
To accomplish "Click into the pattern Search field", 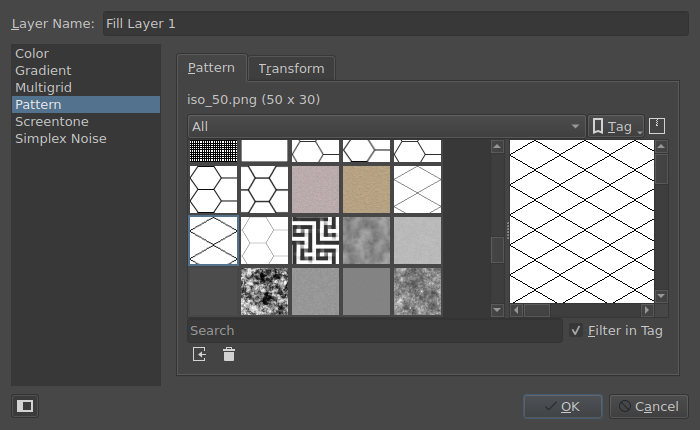I will [375, 330].
